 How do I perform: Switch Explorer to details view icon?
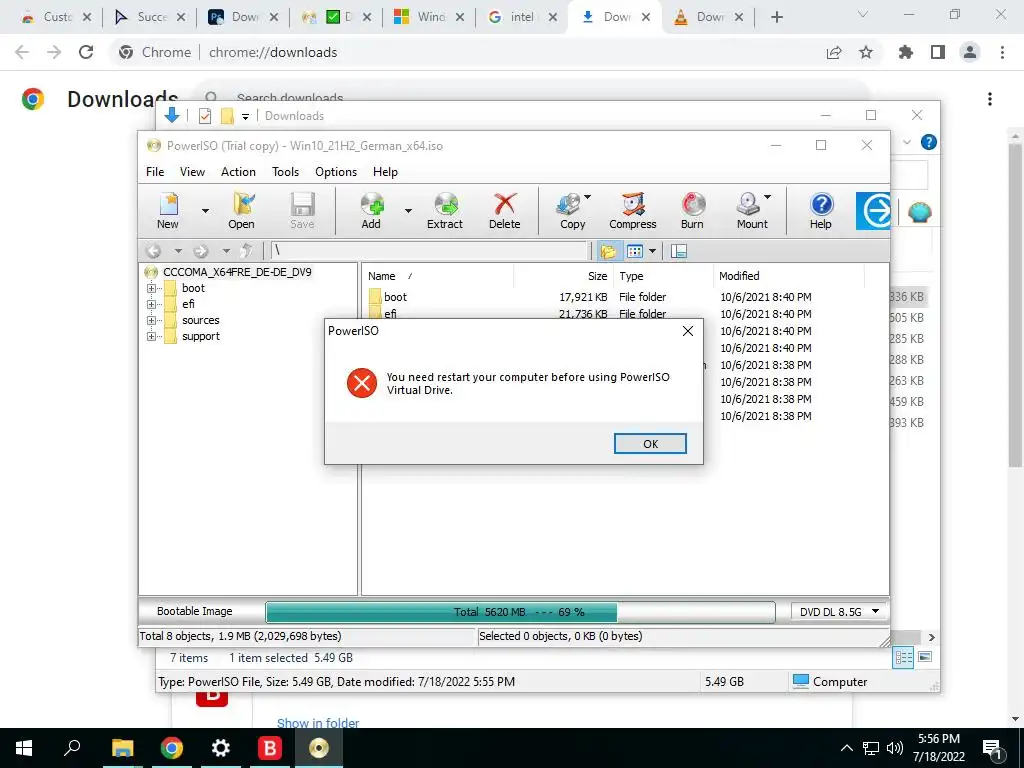[904, 658]
